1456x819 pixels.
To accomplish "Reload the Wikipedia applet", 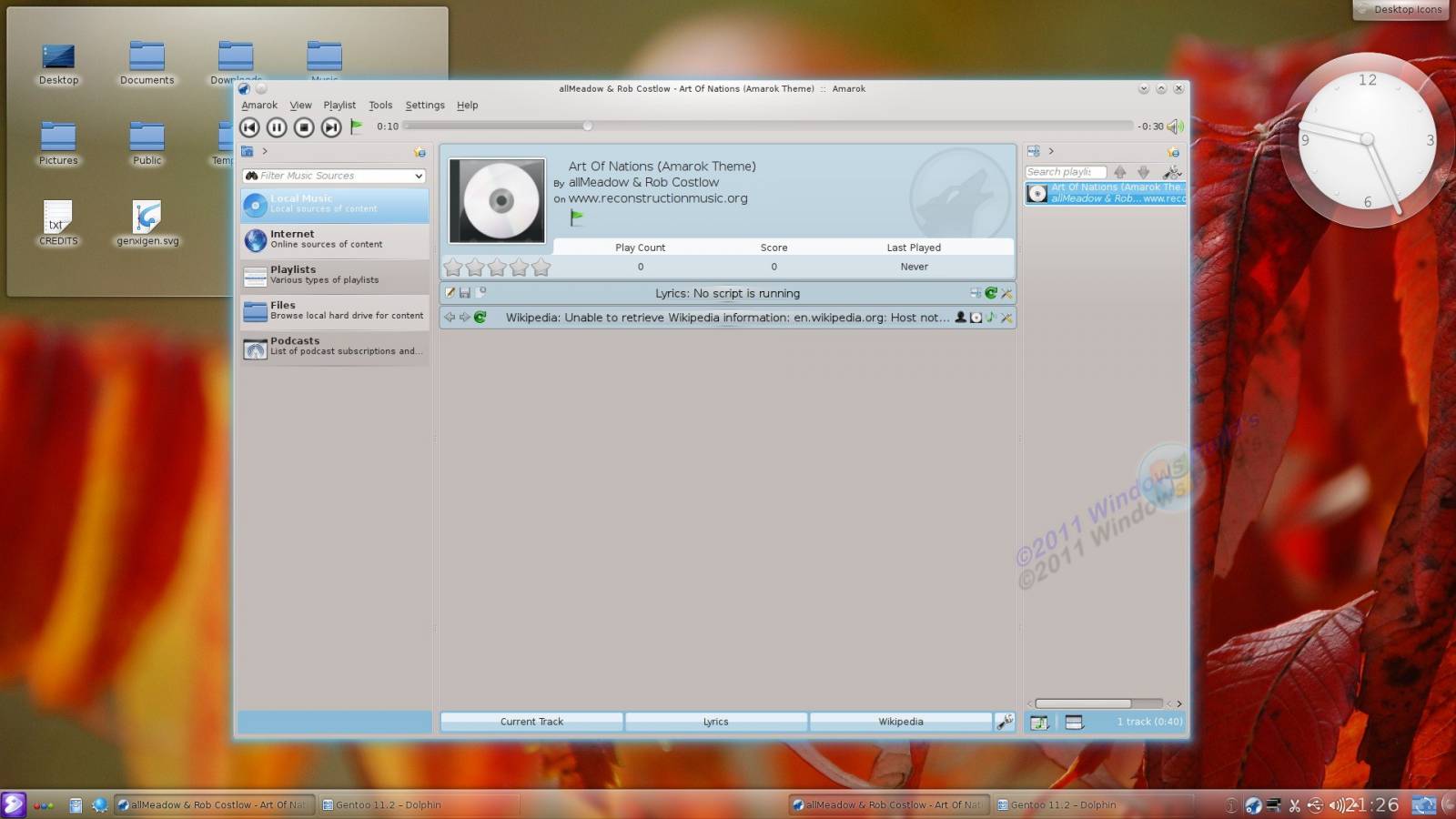I will [x=480, y=318].
